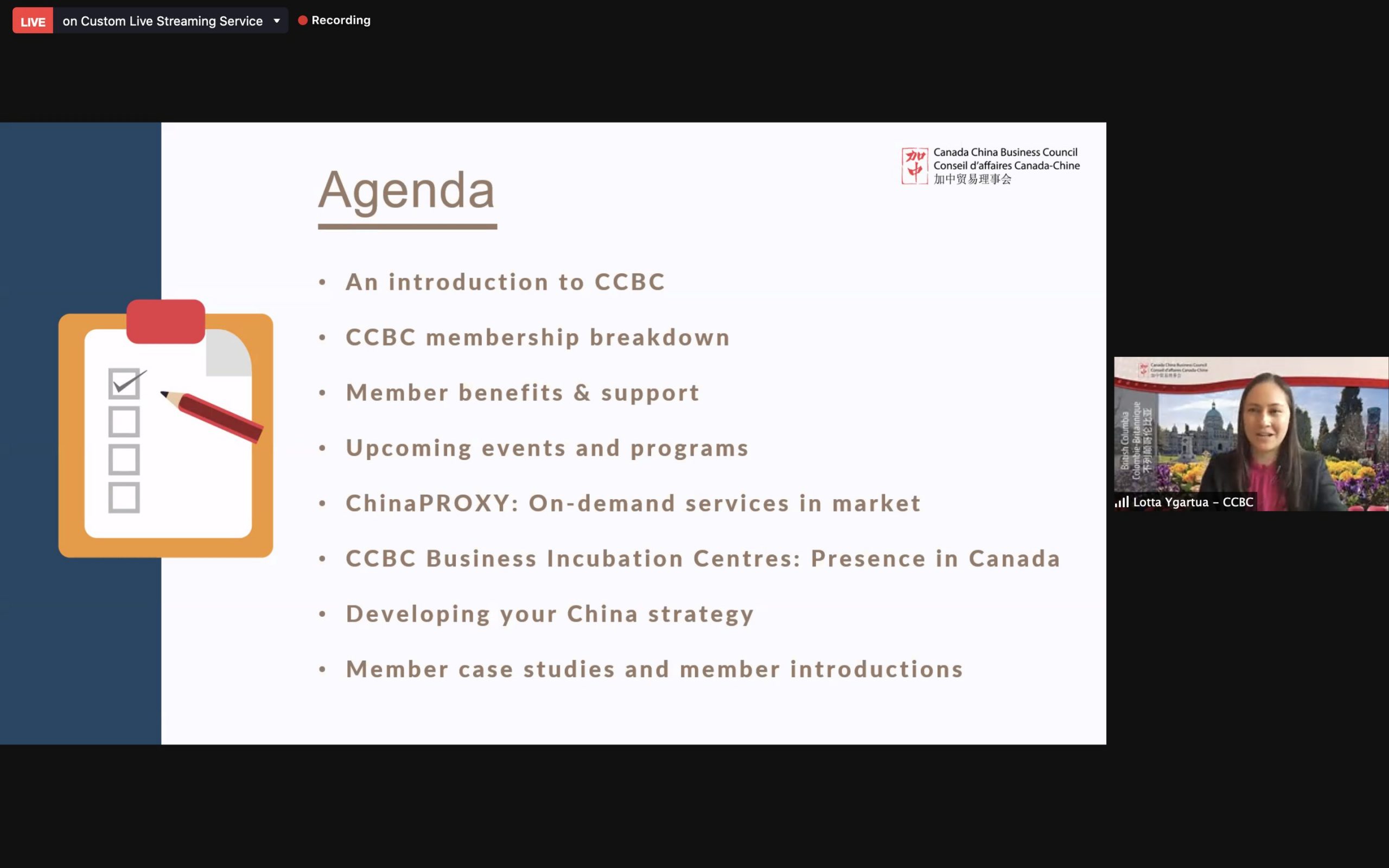Click the red LIVE badge
This screenshot has width=1389, height=868.
tap(33, 21)
